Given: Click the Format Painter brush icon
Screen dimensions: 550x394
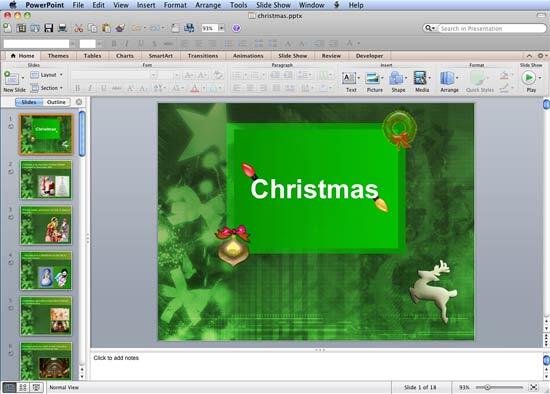Looking at the screenshot, I should coord(120,28).
